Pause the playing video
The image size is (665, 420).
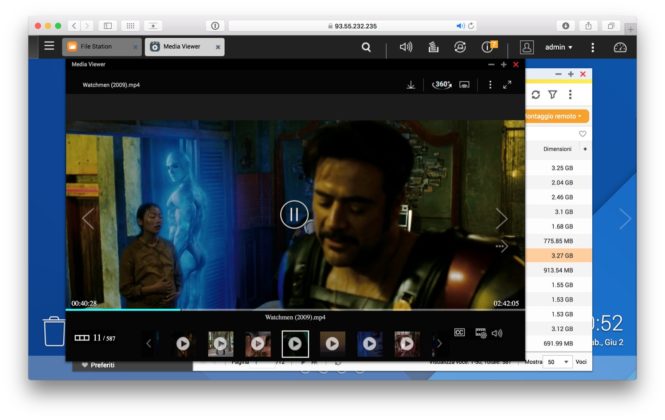[294, 214]
